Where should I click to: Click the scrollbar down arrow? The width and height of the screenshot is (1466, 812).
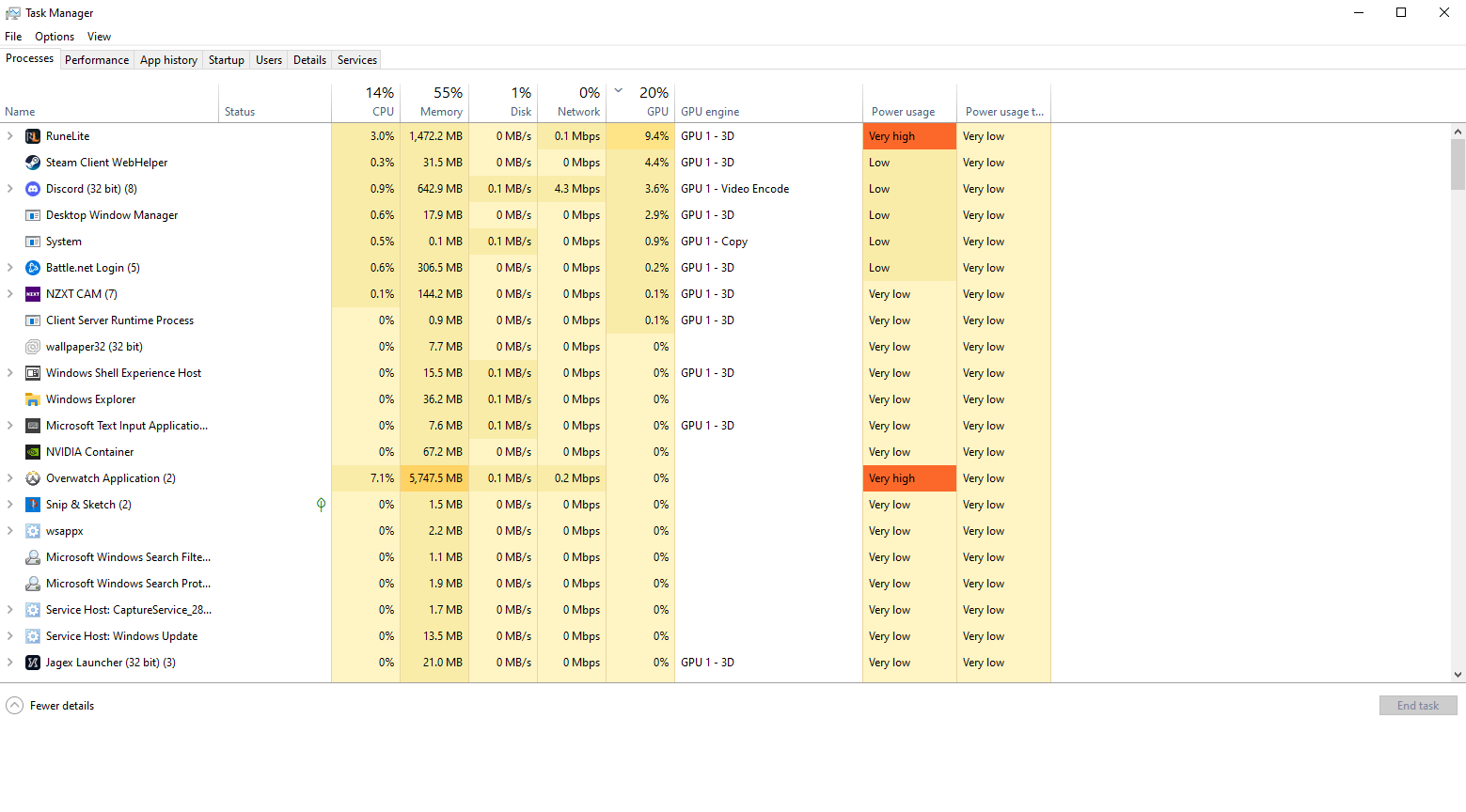[1458, 675]
